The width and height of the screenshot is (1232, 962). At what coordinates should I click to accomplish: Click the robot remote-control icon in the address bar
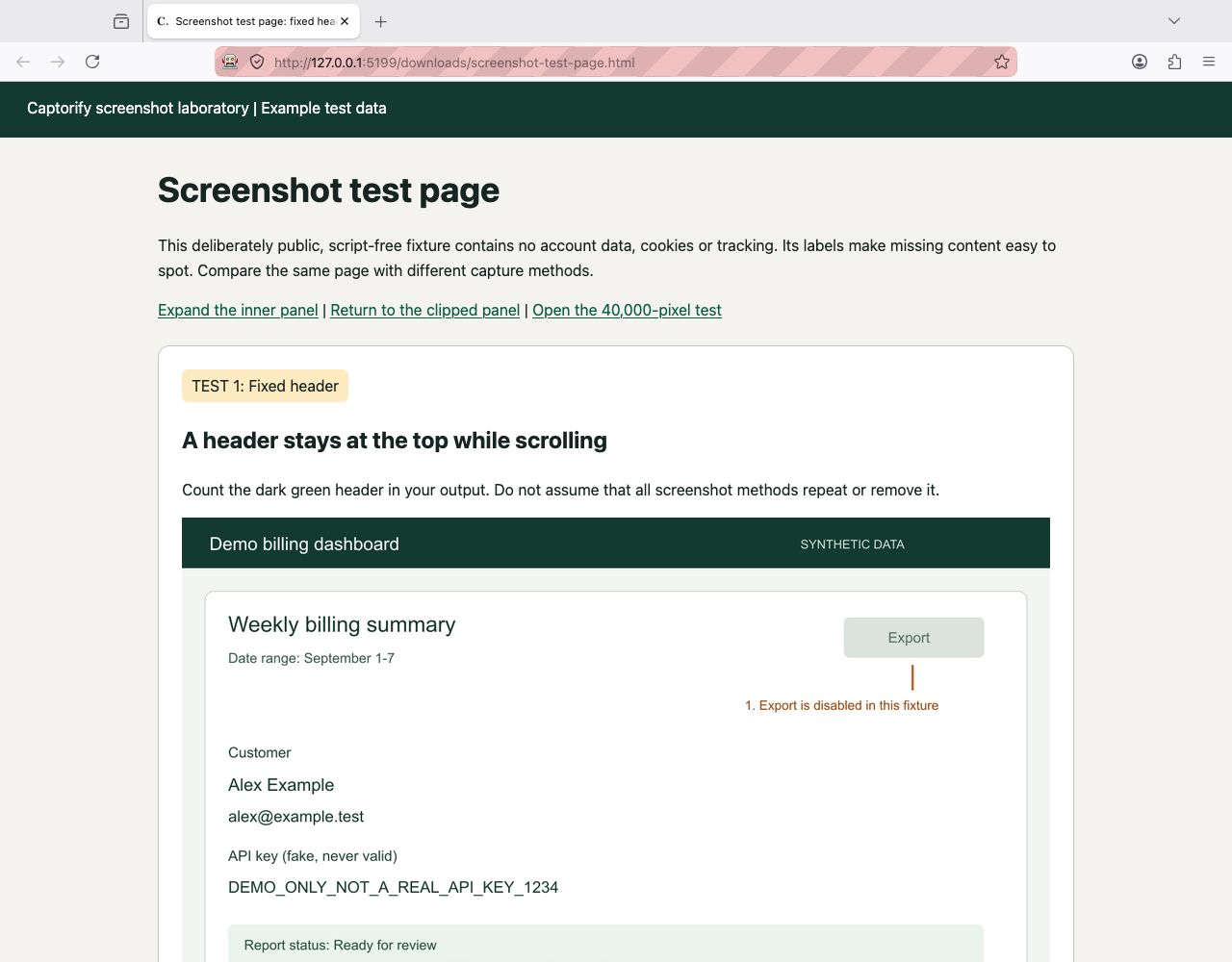[x=230, y=62]
